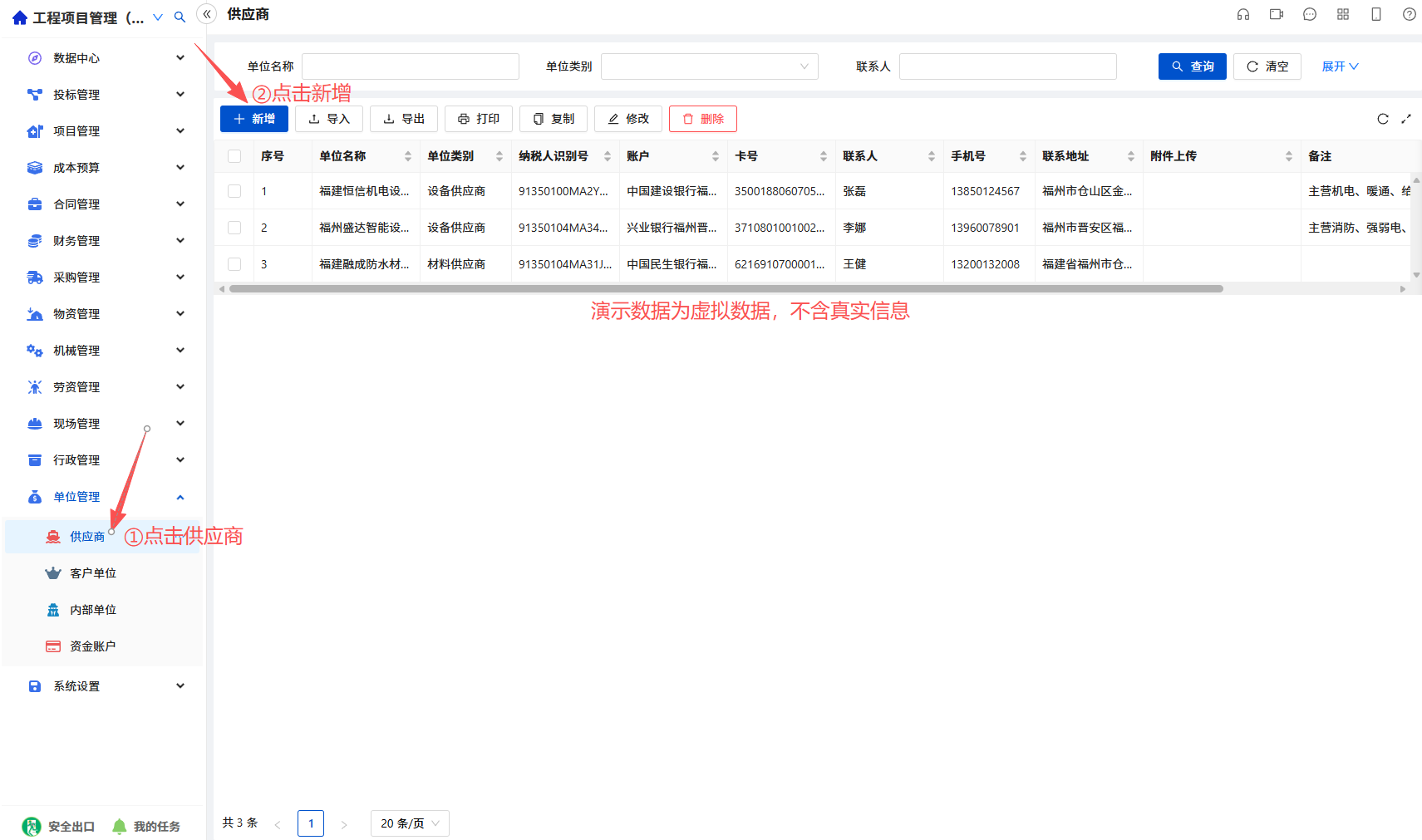The height and width of the screenshot is (840, 1422).
Task: Sort by the 单位名称 column sort icon
Action: 408,156
